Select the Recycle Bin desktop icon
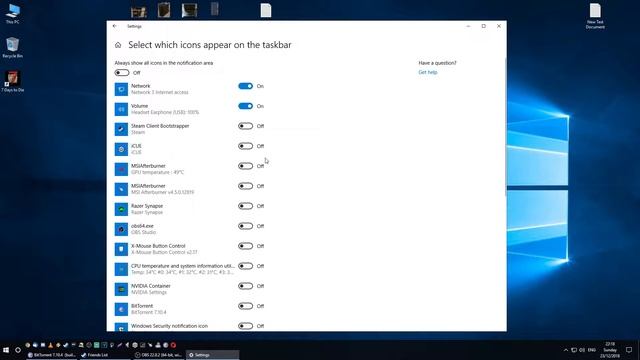The height and width of the screenshot is (360, 640). click(13, 47)
